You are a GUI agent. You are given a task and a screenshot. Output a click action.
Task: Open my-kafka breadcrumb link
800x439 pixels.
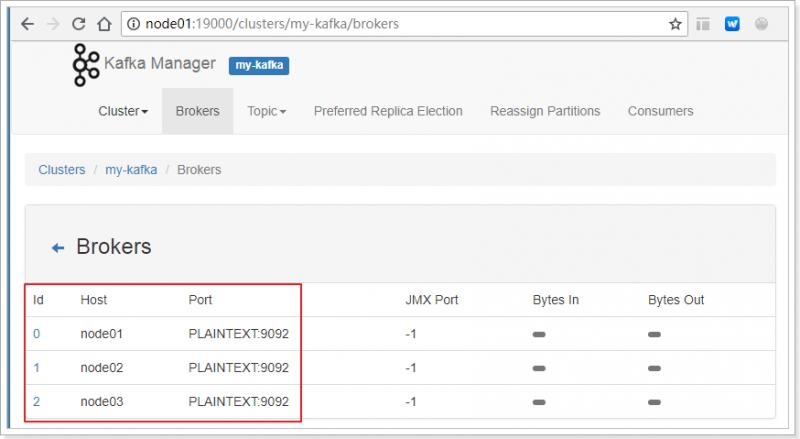[131, 170]
